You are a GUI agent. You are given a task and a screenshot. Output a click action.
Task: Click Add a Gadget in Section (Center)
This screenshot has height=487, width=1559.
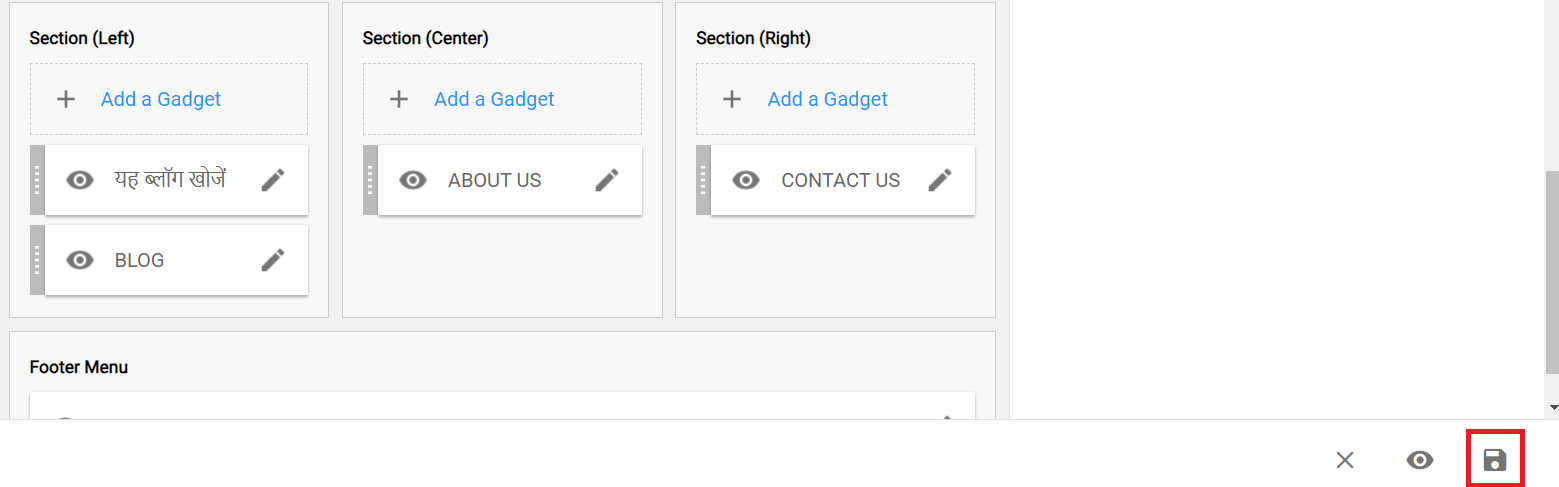point(494,99)
